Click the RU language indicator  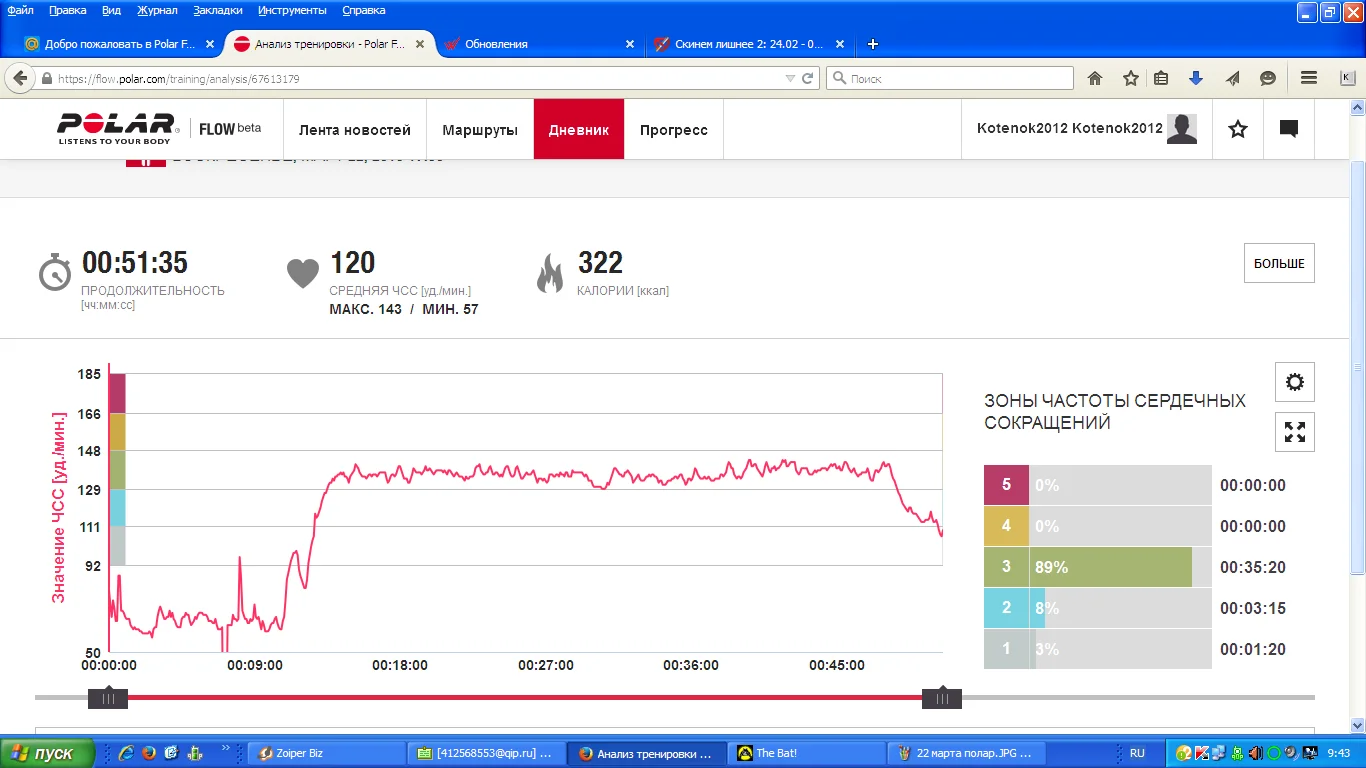1137,753
